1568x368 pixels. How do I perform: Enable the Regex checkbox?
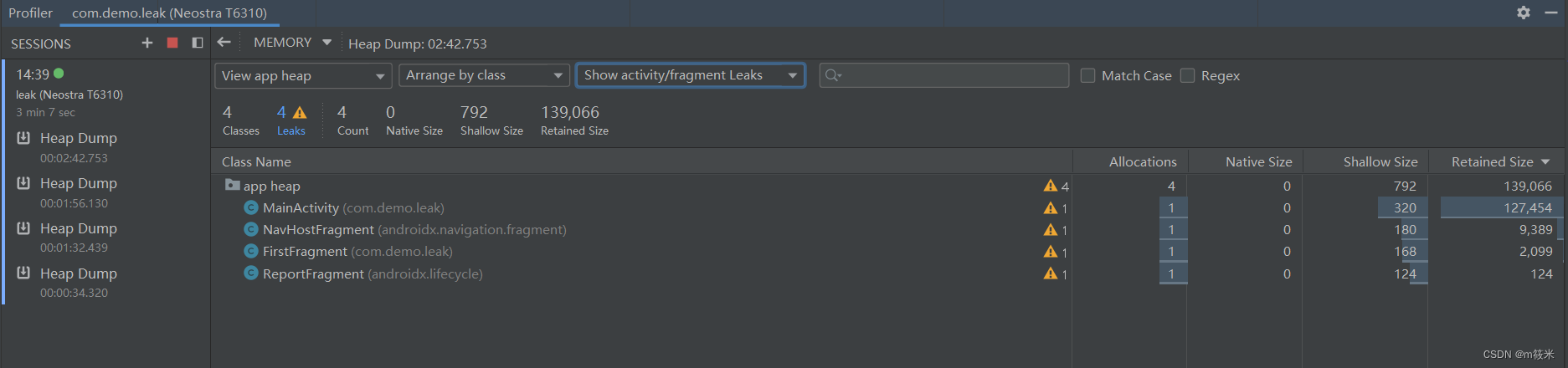point(1187,75)
